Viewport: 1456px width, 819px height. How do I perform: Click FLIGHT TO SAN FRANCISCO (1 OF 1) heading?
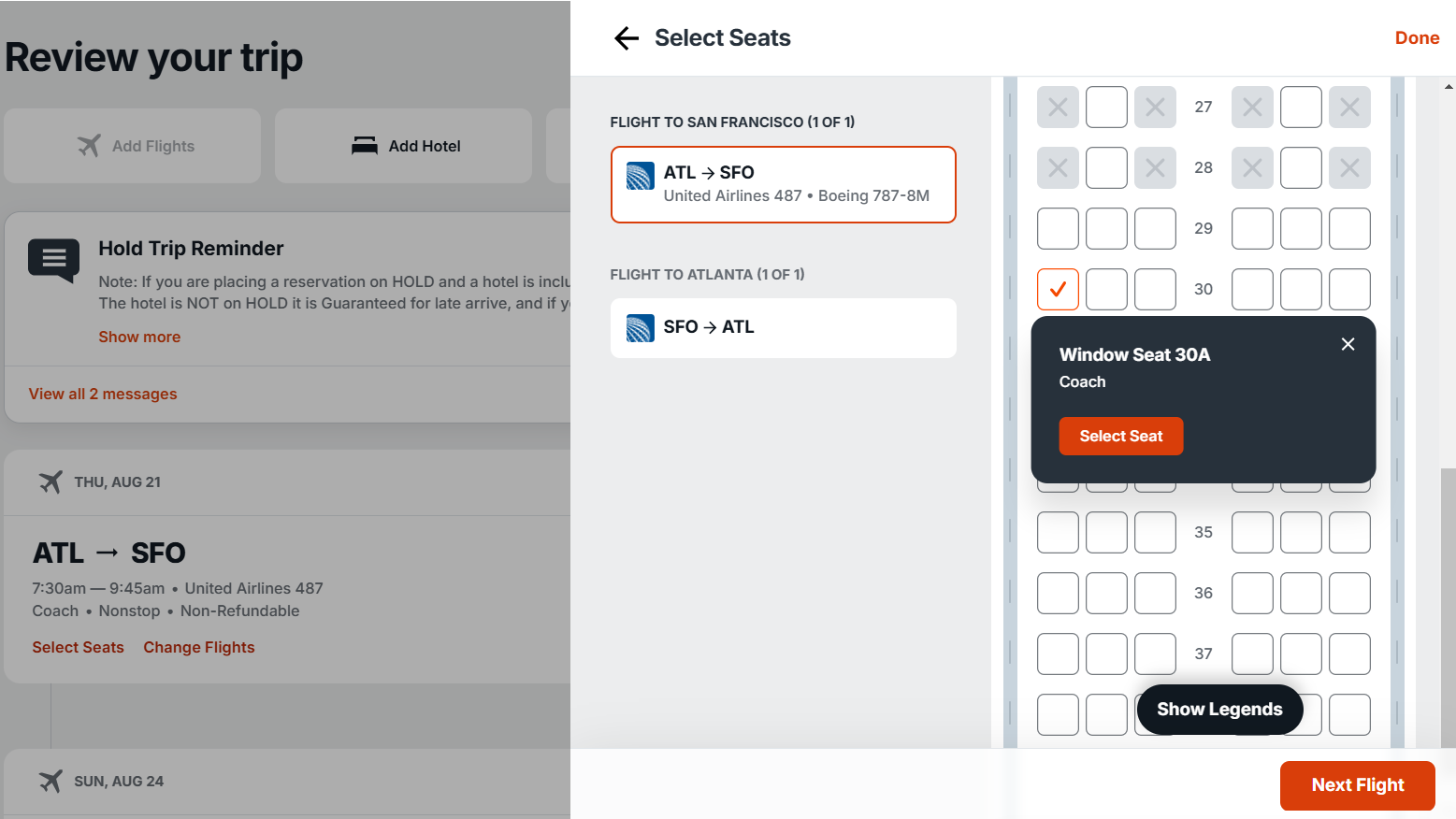(732, 122)
